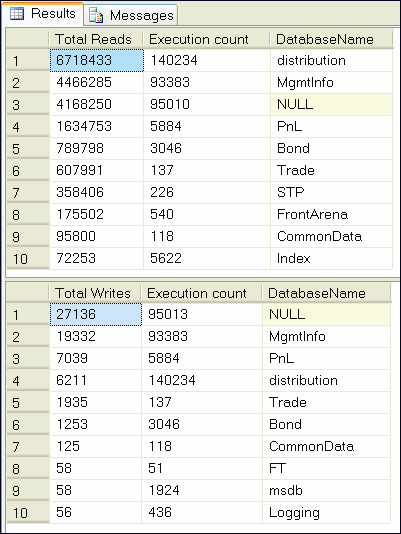Image resolution: width=401 pixels, height=534 pixels.
Task: Select the Logging database cell
Action: 326,513
